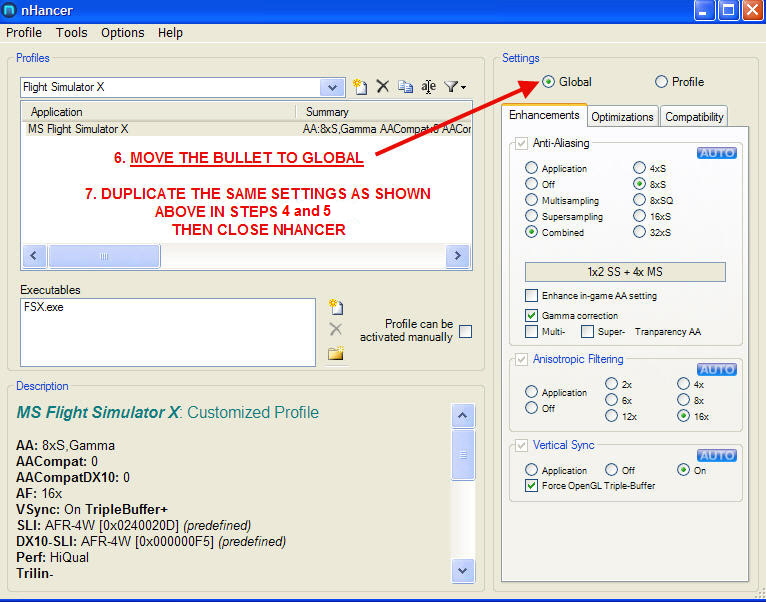Viewport: 766px width, 602px height.
Task: Select 8xSQ anti-aliasing level
Action: pos(639,200)
